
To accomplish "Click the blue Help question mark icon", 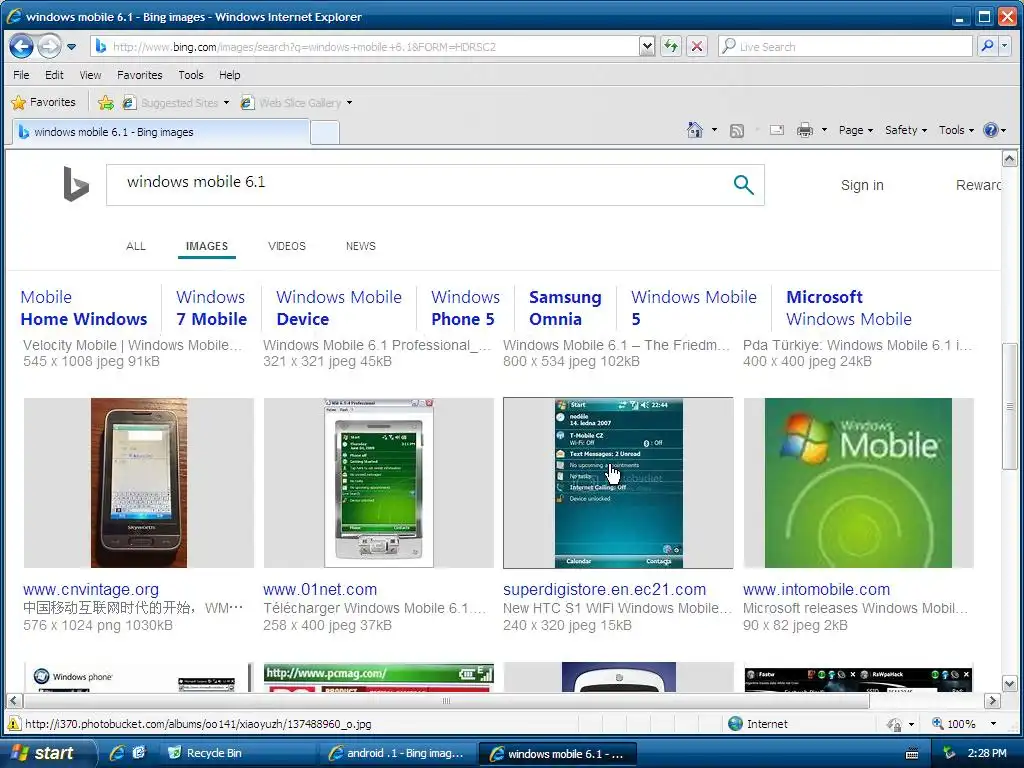I will pos(991,130).
